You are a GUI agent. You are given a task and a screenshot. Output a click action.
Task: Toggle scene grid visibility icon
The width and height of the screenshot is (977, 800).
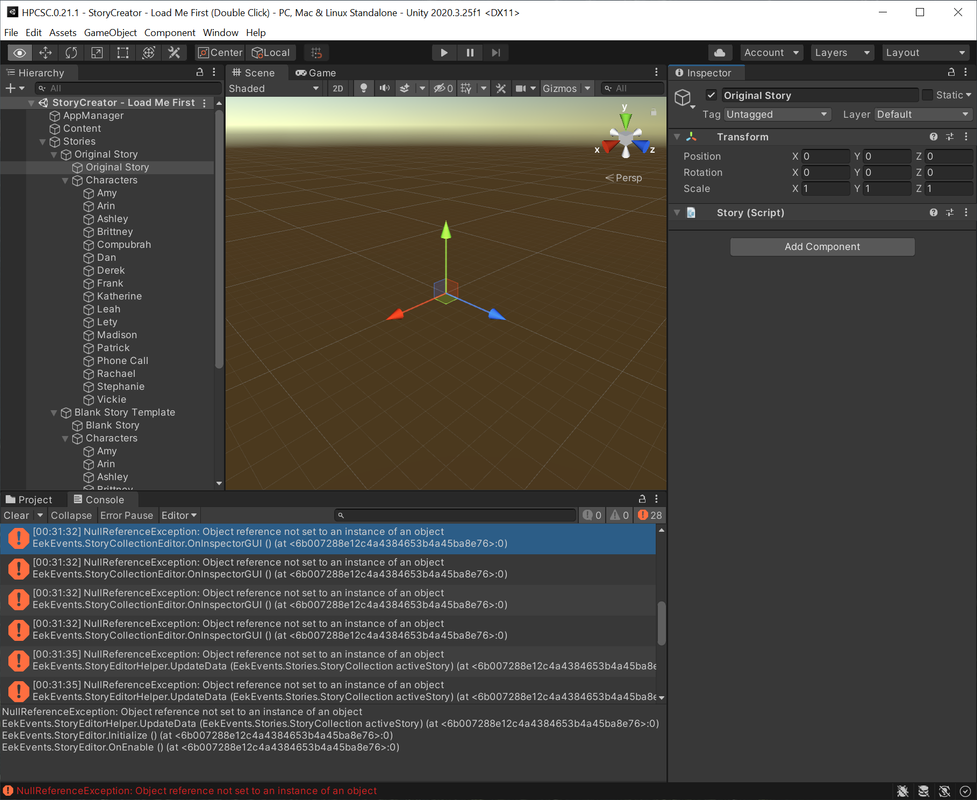coord(466,88)
